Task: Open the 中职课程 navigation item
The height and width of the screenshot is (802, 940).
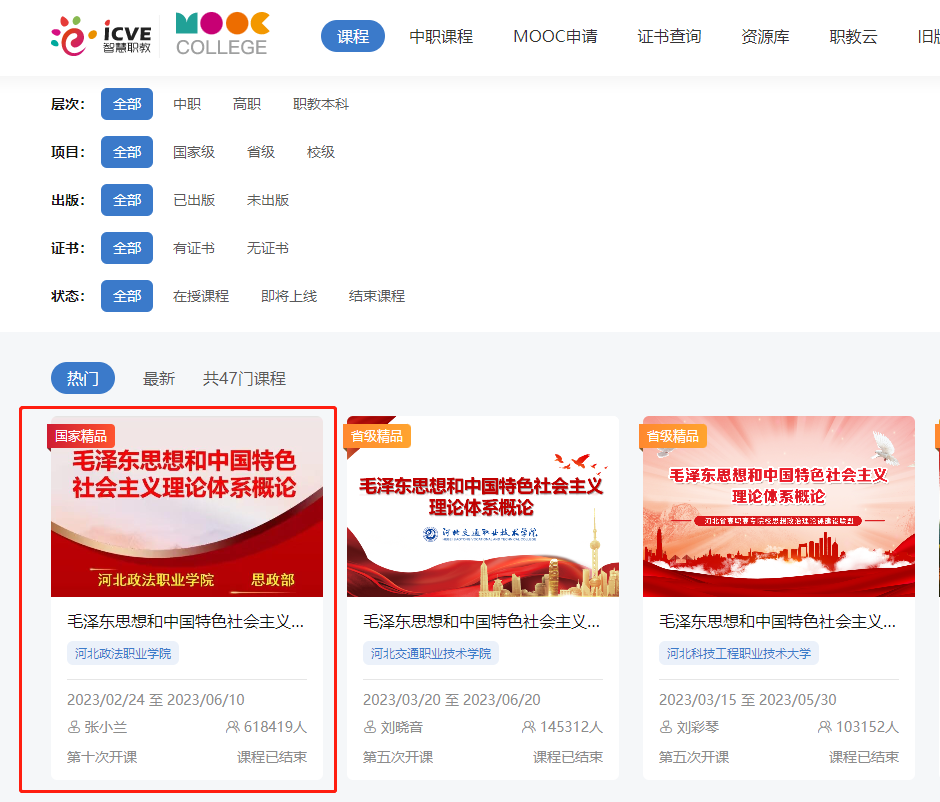Action: click(441, 36)
